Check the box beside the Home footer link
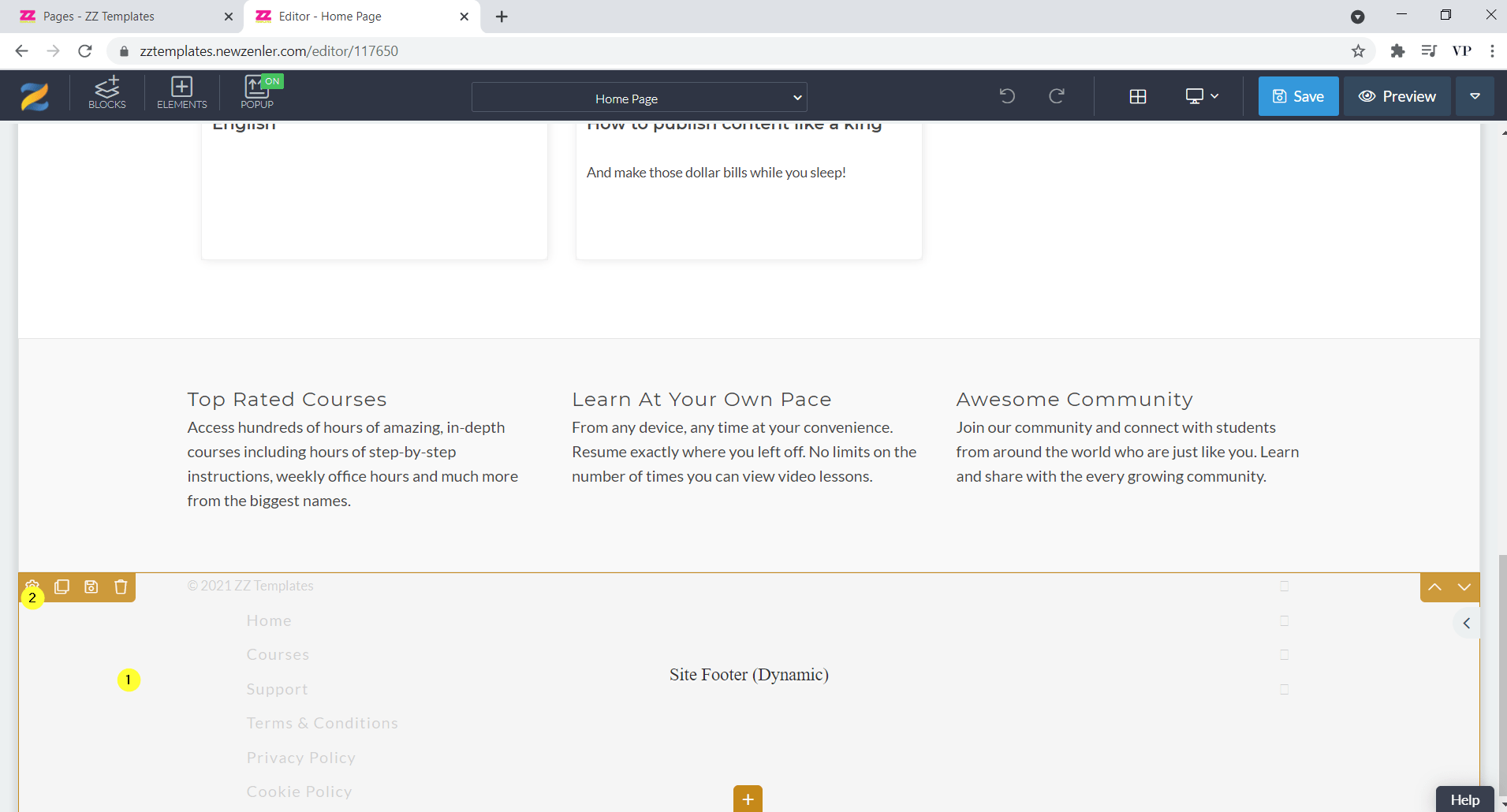Image resolution: width=1507 pixels, height=812 pixels. (x=1284, y=620)
